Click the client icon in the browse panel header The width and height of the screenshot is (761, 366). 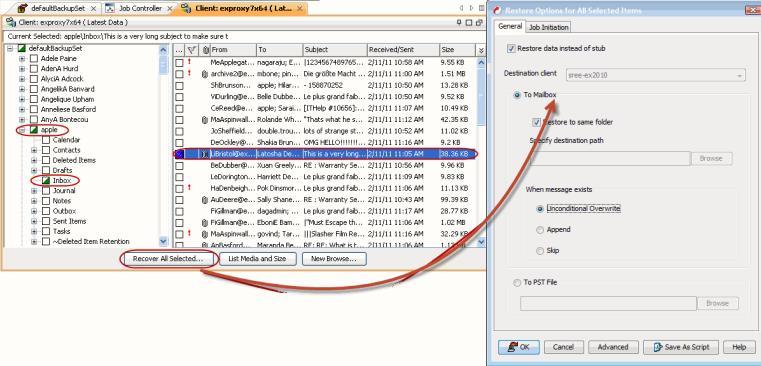point(11,22)
